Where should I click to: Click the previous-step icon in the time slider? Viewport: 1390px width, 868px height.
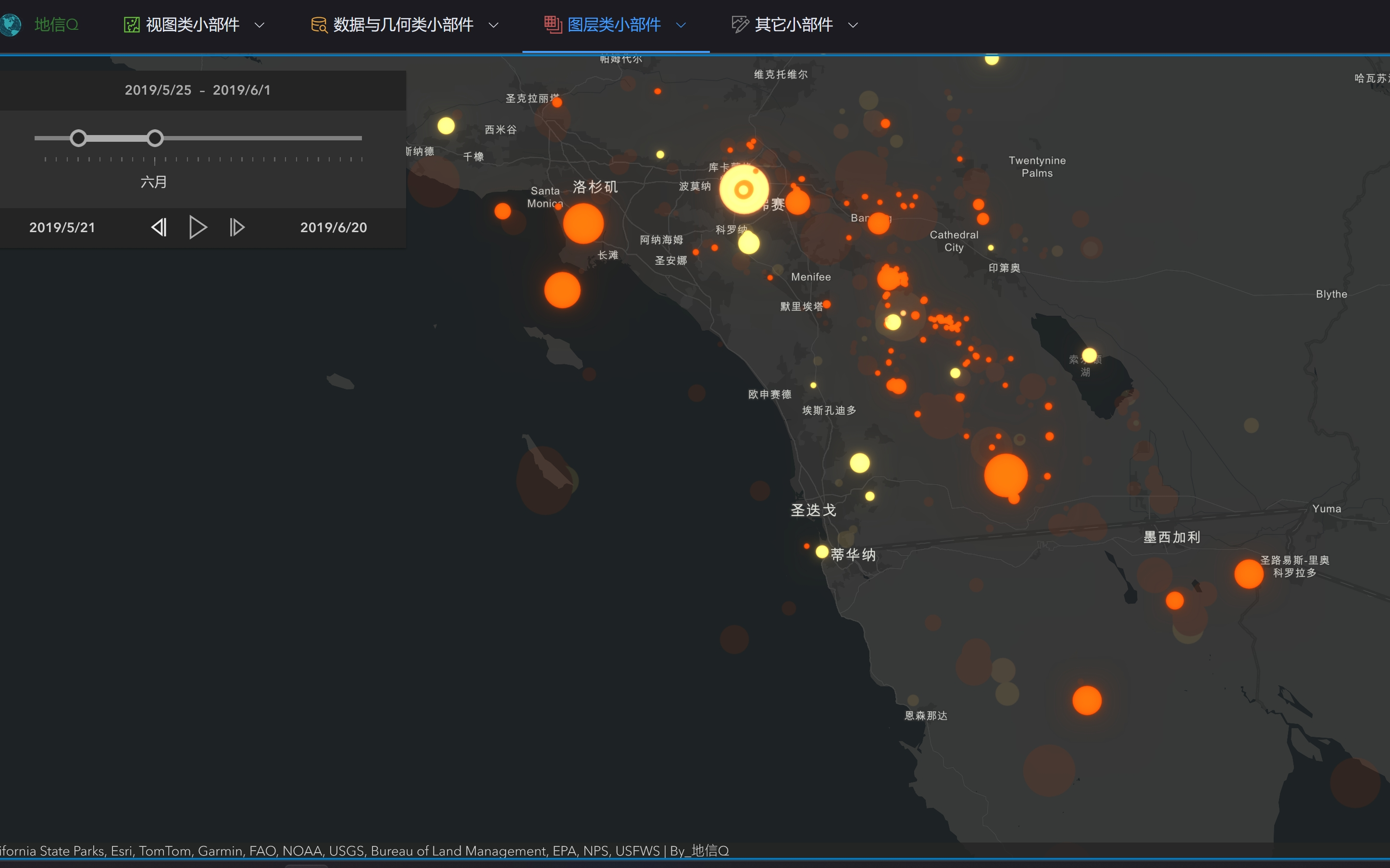click(159, 227)
